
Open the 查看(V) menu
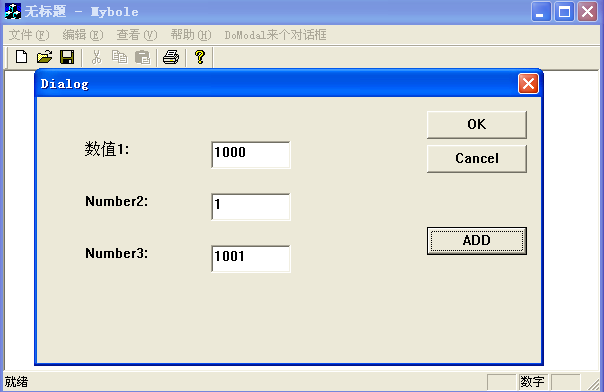pos(137,35)
